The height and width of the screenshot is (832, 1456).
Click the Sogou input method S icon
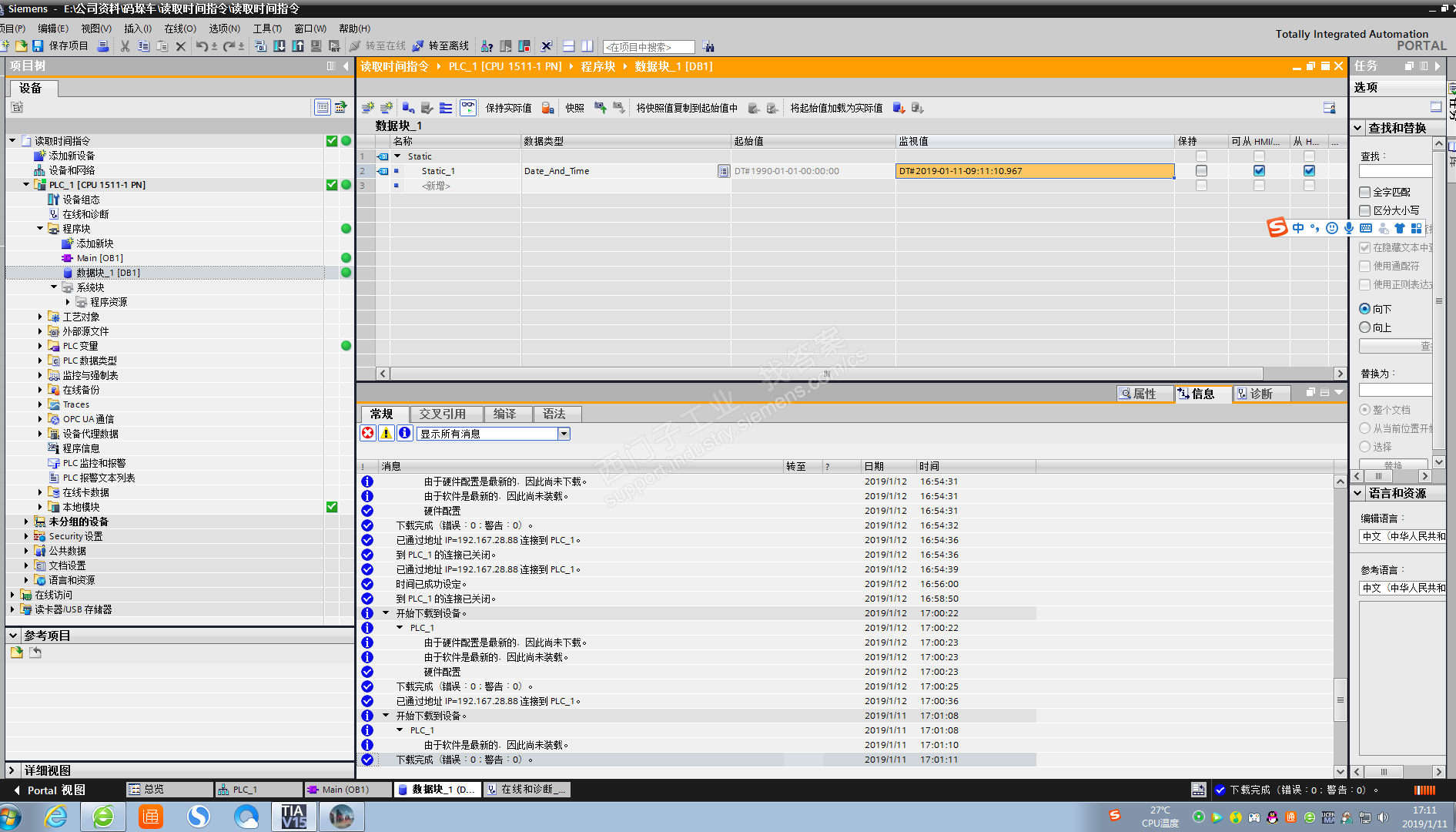[1277, 227]
